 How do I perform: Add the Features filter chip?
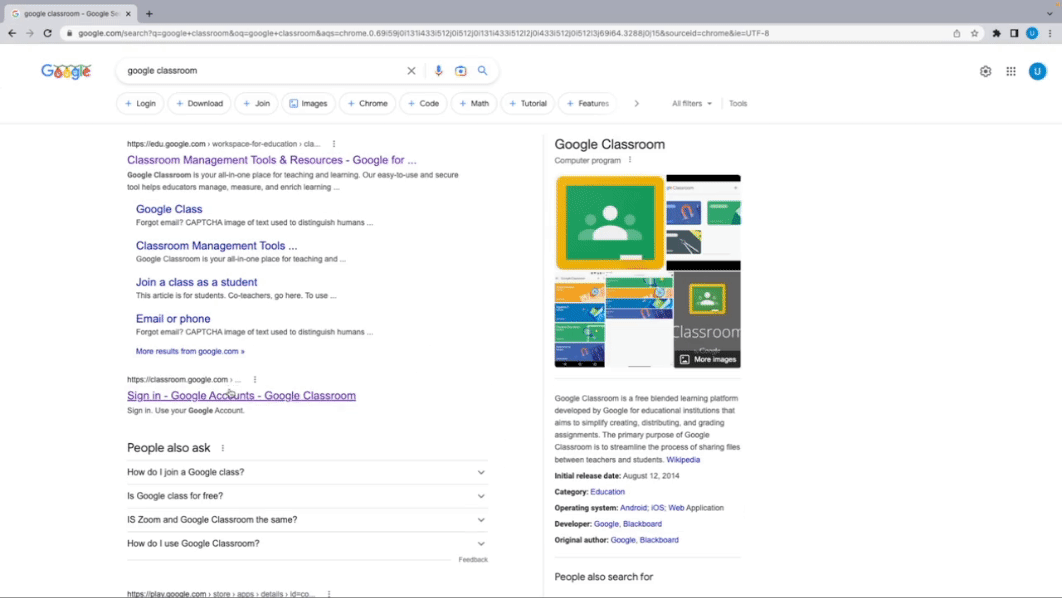coord(588,104)
